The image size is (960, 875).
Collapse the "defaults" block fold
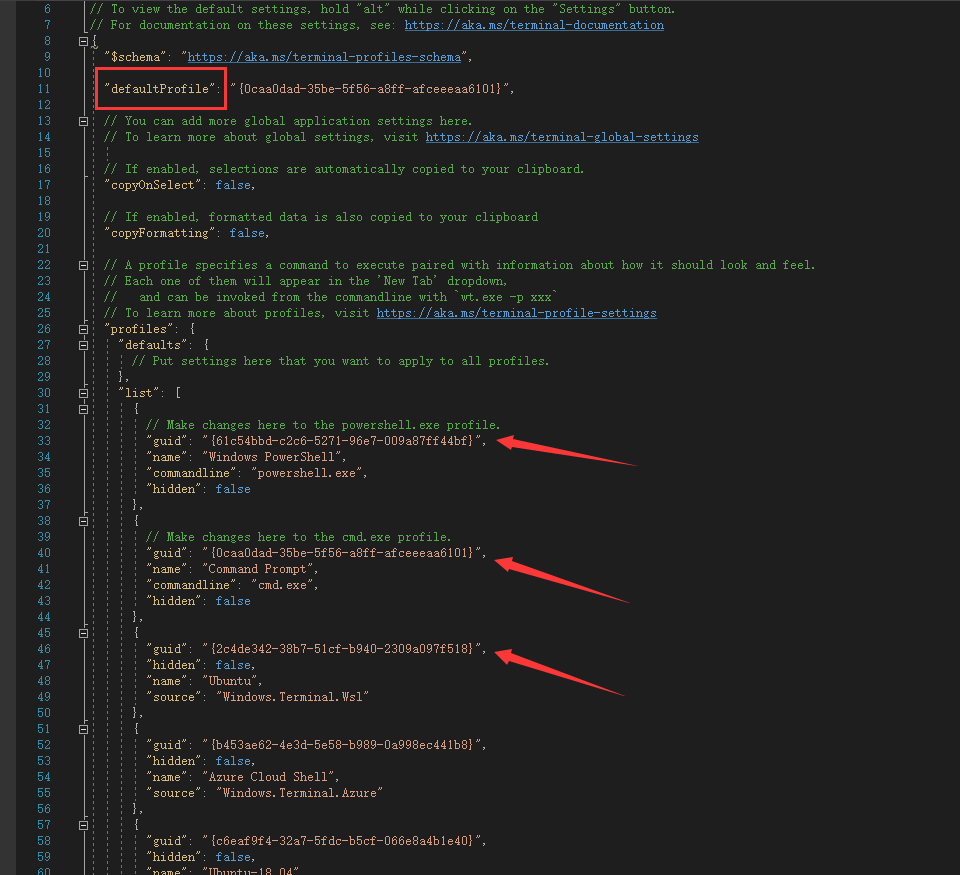tap(84, 344)
